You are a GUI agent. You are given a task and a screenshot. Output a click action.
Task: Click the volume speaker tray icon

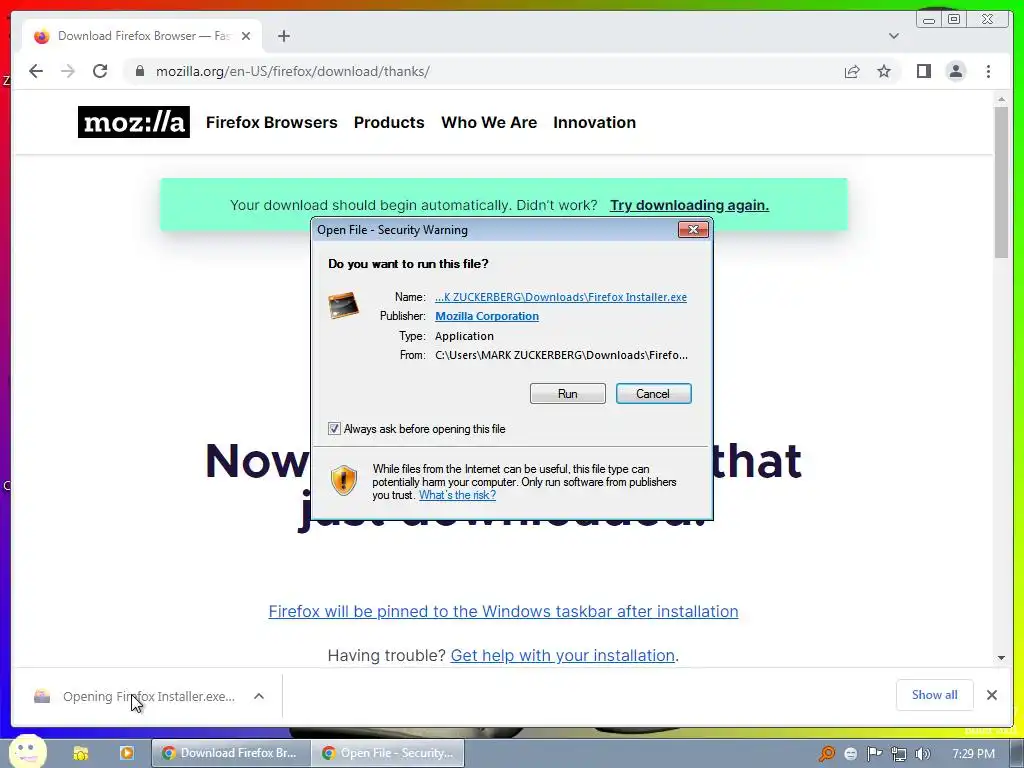point(923,754)
